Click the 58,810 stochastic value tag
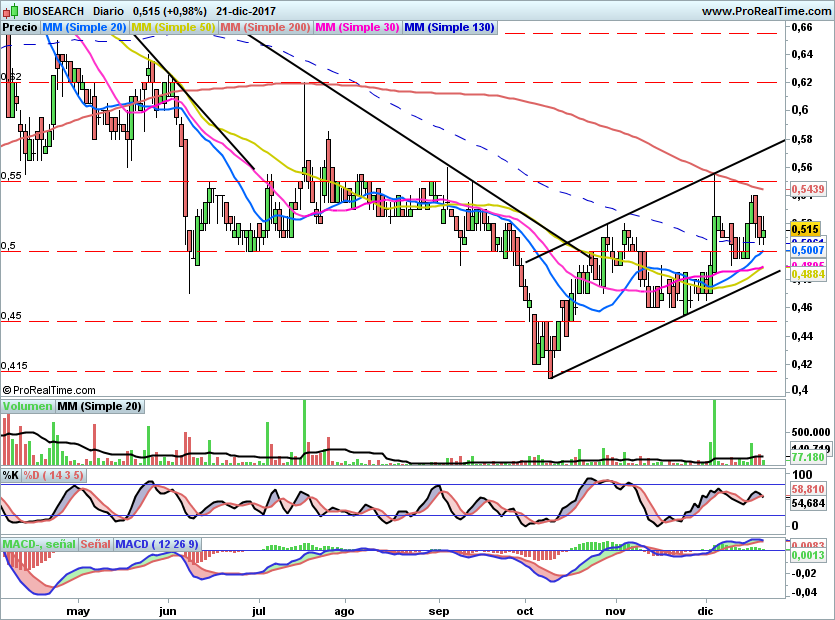 [x=808, y=489]
